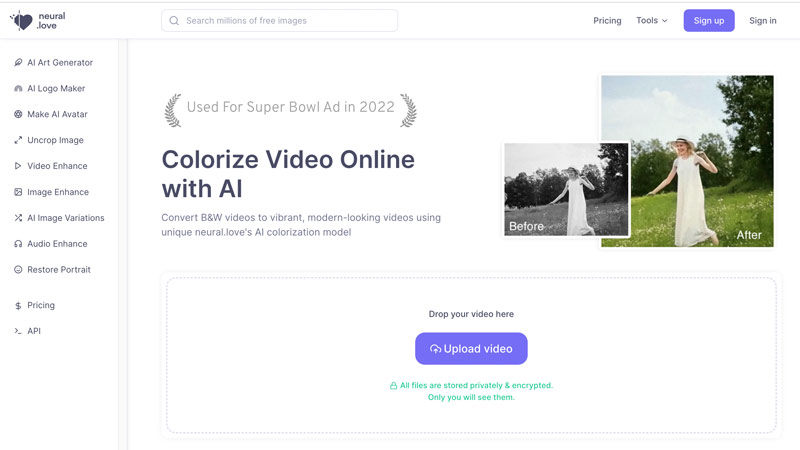Viewport: 800px width, 450px height.
Task: Click the Uncrop Image arrows icon
Action: point(18,140)
